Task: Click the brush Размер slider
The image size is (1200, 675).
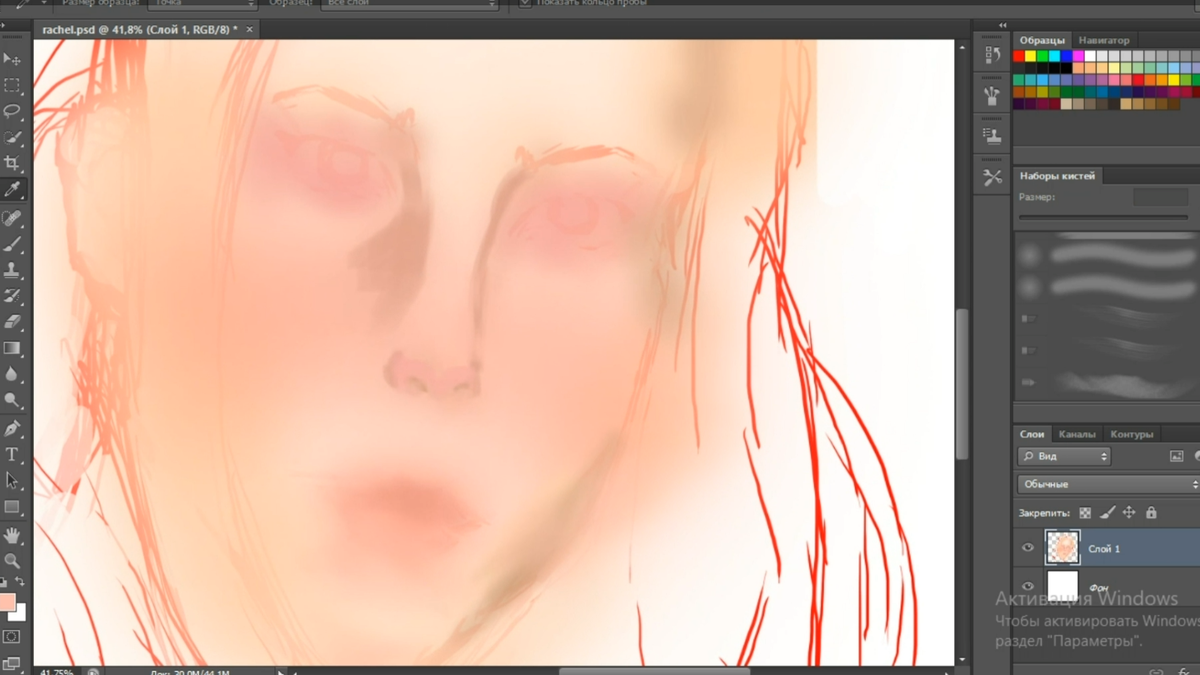Action: pyautogui.click(x=1103, y=217)
